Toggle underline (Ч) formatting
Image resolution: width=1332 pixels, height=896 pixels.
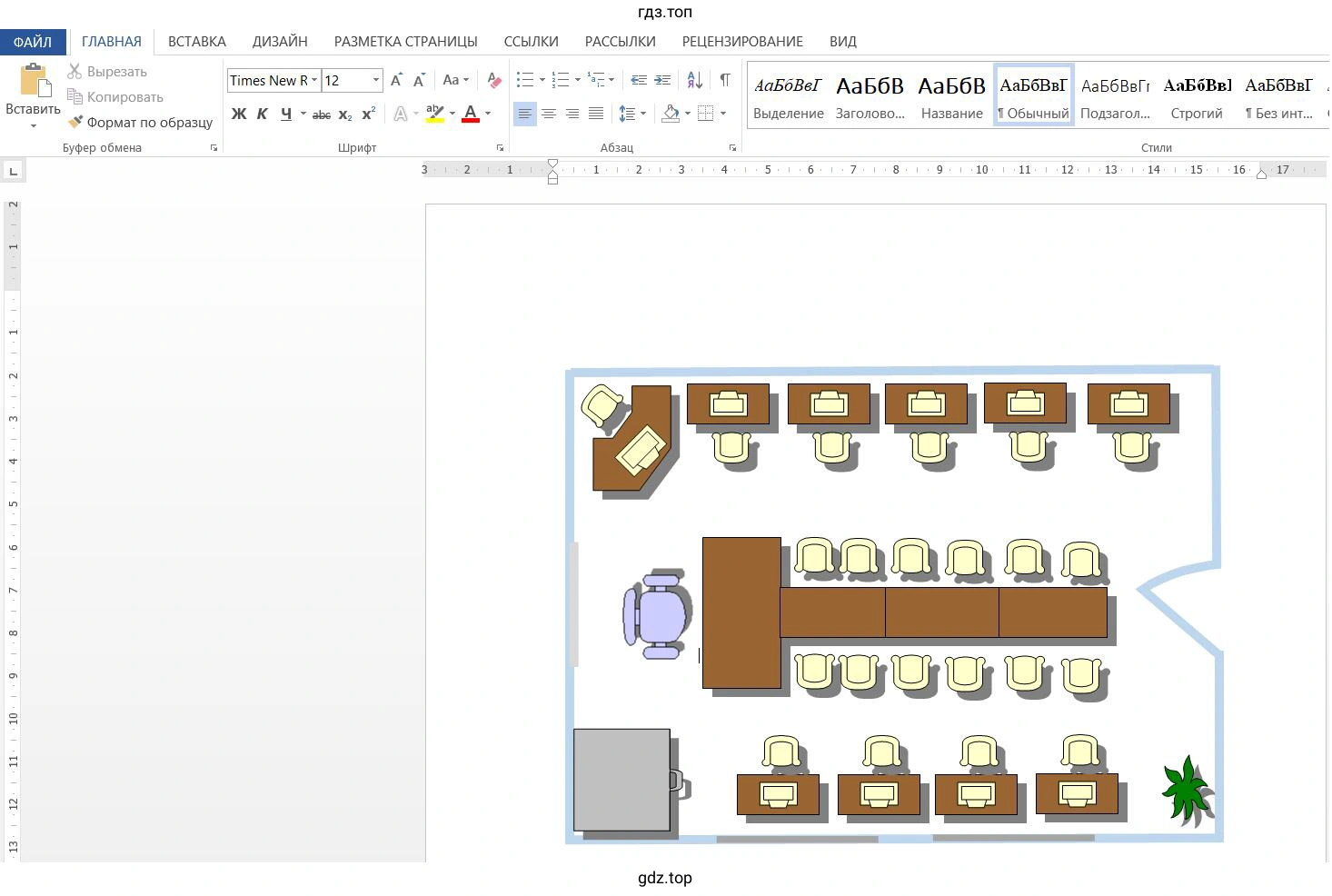tap(286, 114)
